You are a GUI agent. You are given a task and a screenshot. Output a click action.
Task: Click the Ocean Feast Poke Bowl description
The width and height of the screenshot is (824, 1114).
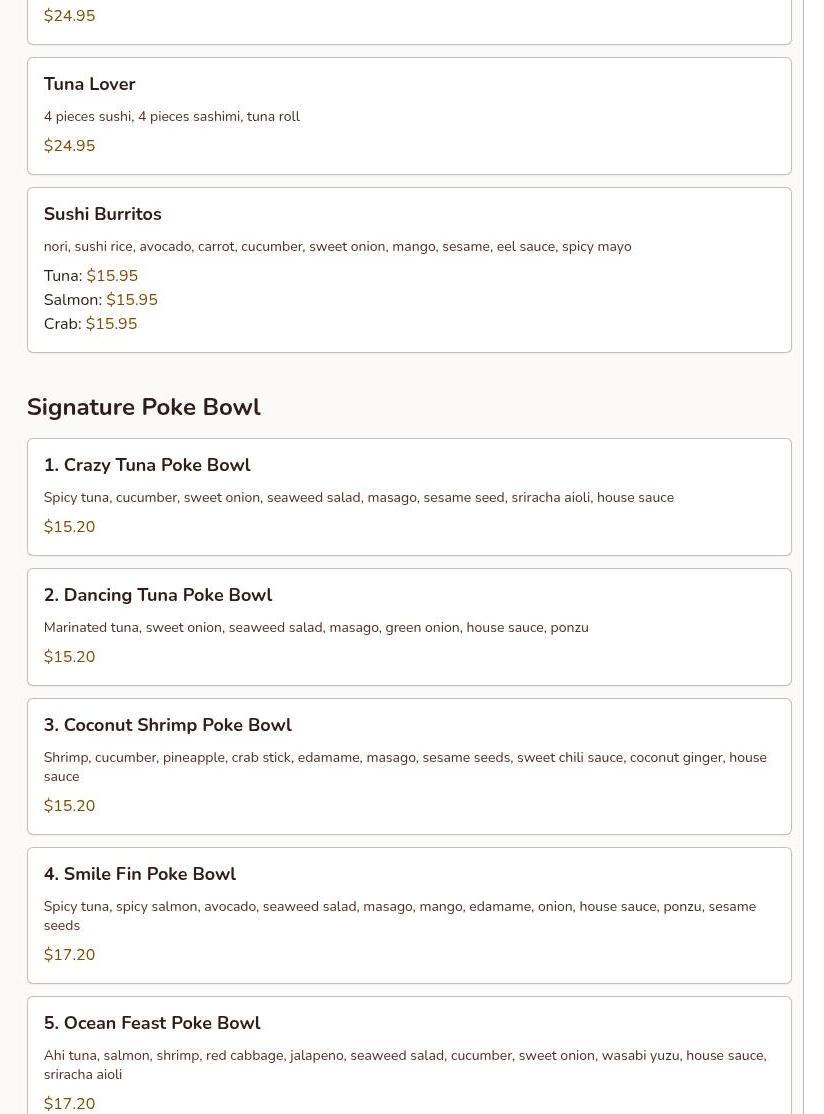(404, 1065)
